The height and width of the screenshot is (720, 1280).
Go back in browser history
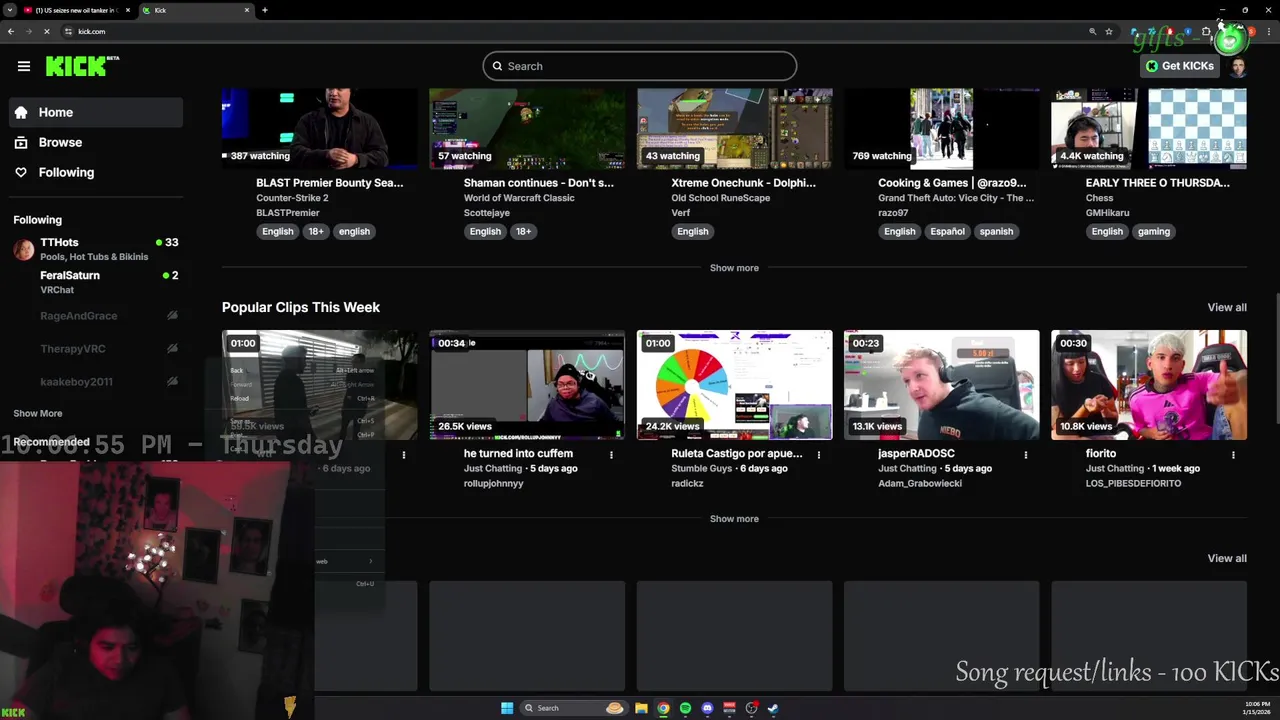click(x=10, y=31)
